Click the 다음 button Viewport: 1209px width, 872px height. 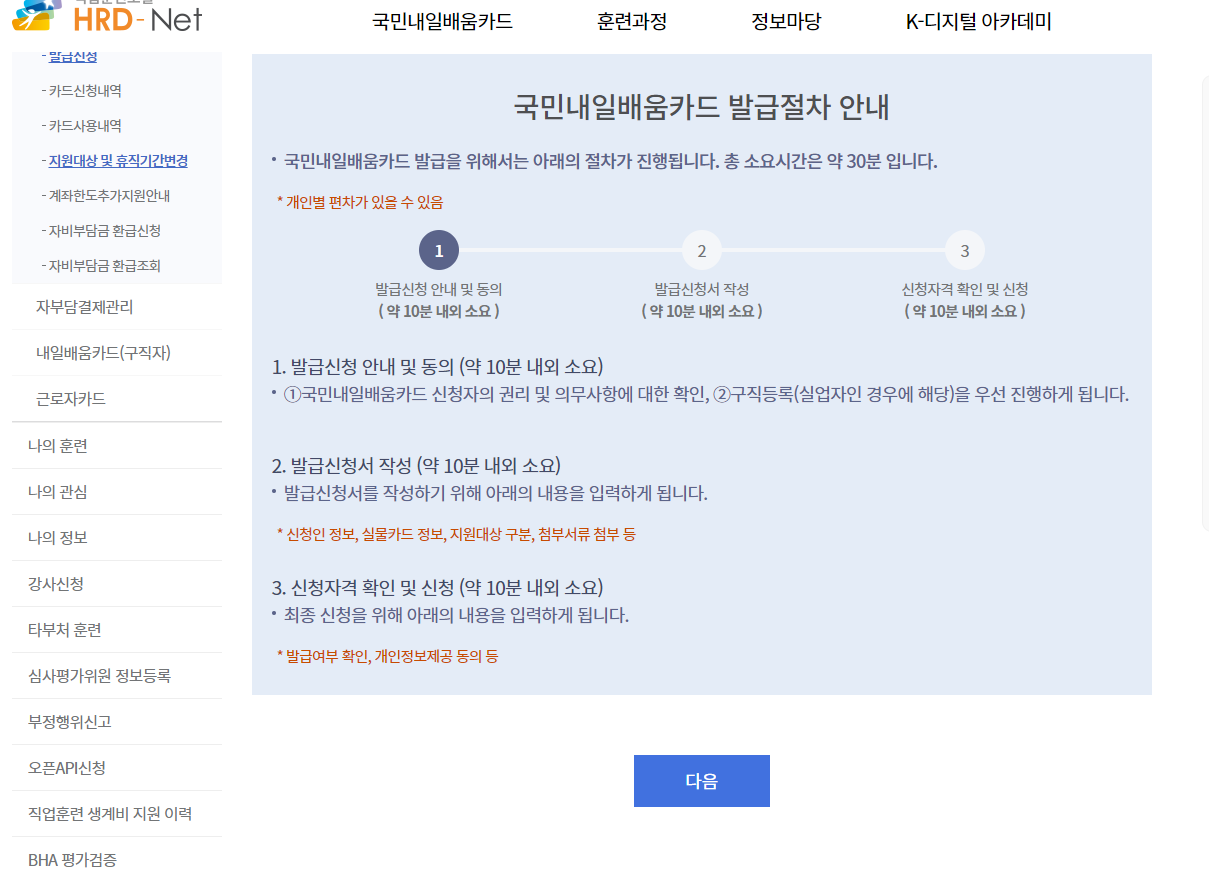click(x=701, y=780)
